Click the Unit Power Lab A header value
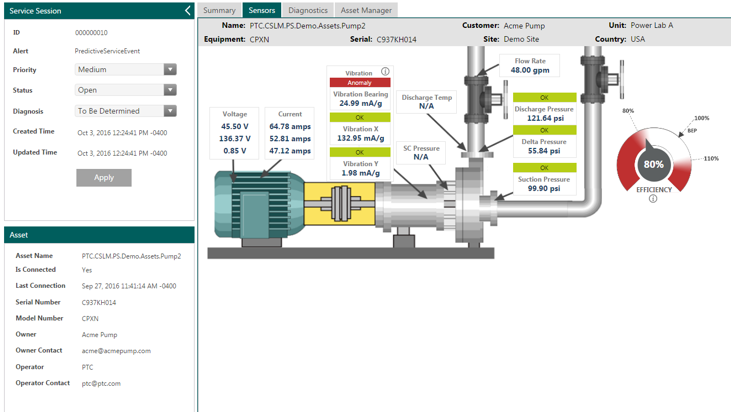The image size is (731, 412). [652, 25]
